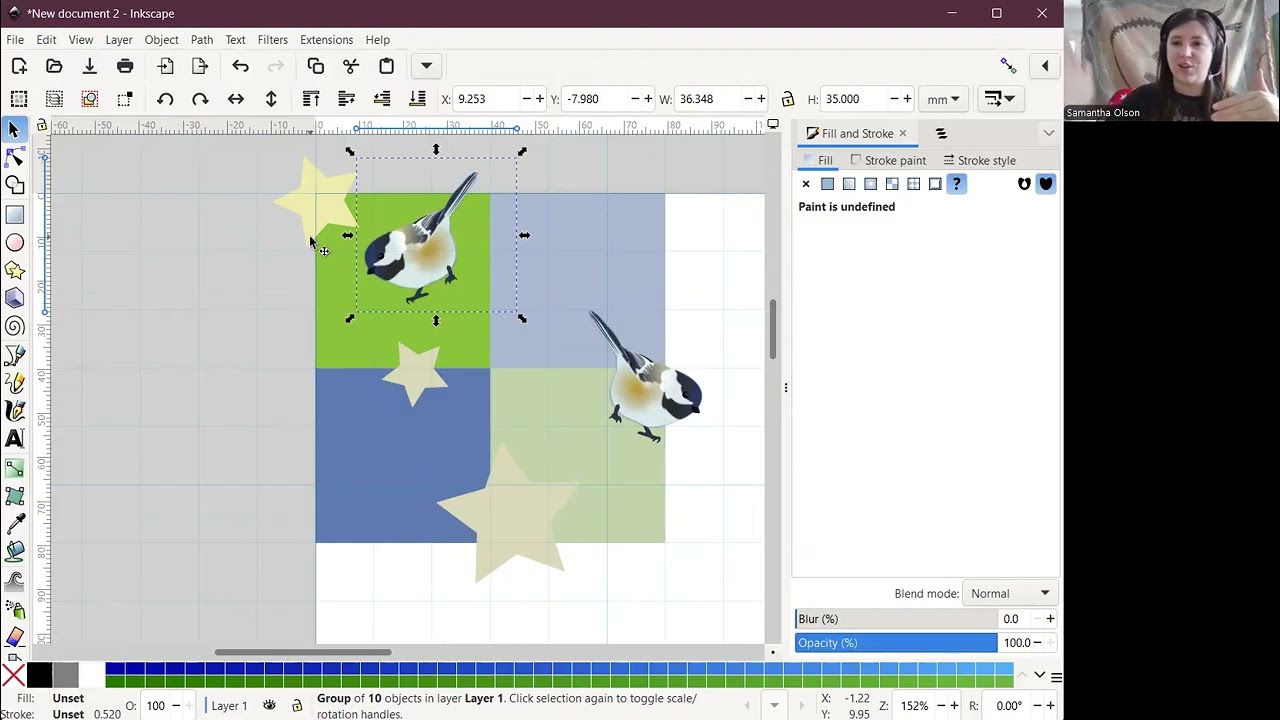Open the Path menu
1280x720 pixels.
[202, 40]
